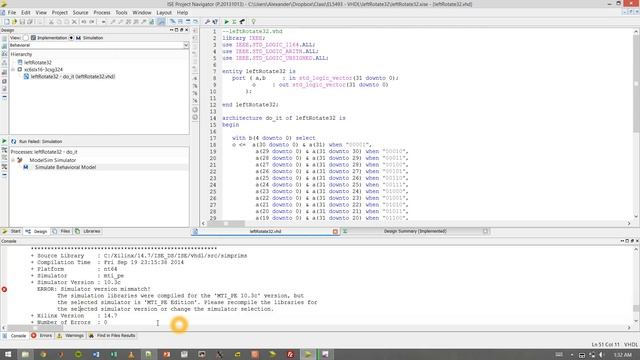Click the green Run process arrow in toolbar

pyautogui.click(x=227, y=22)
